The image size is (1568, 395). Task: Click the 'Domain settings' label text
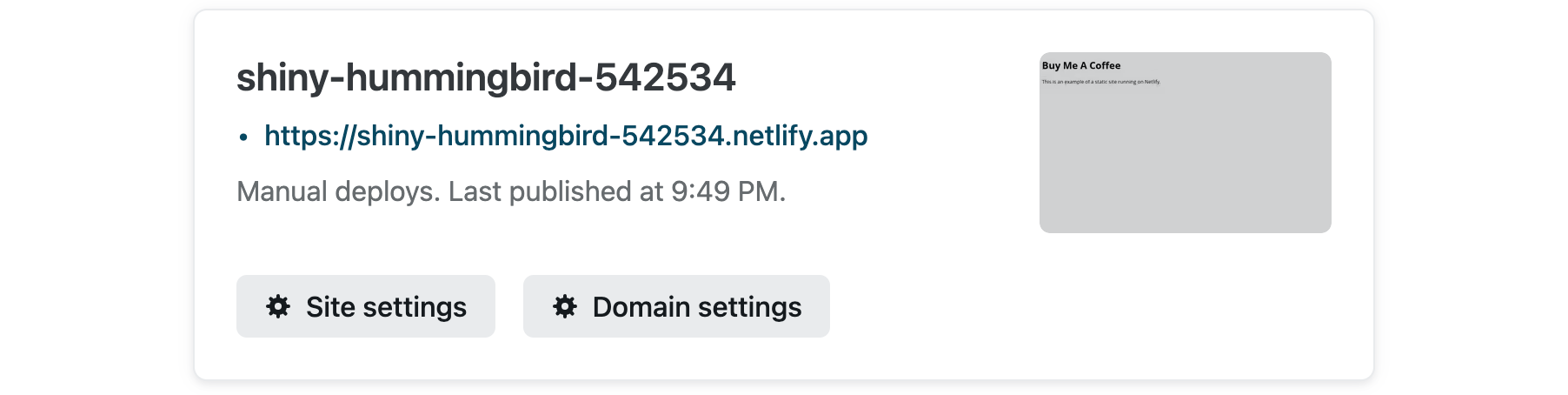point(697,307)
